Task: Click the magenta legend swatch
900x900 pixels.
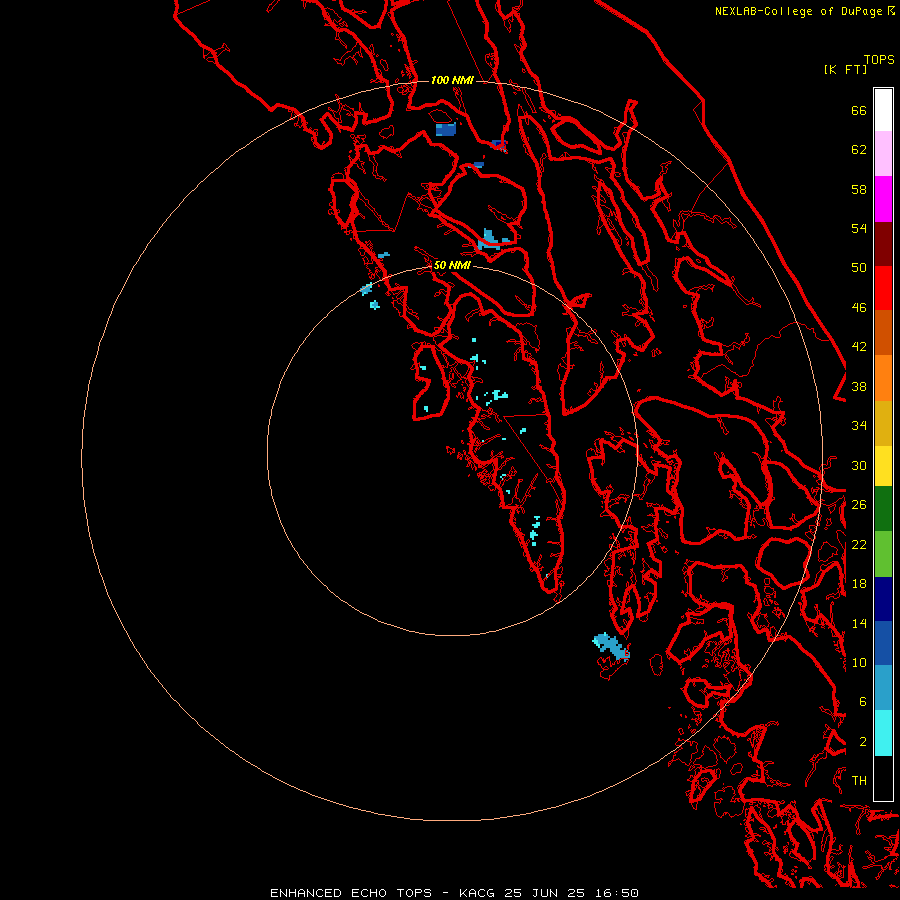Action: click(x=883, y=199)
